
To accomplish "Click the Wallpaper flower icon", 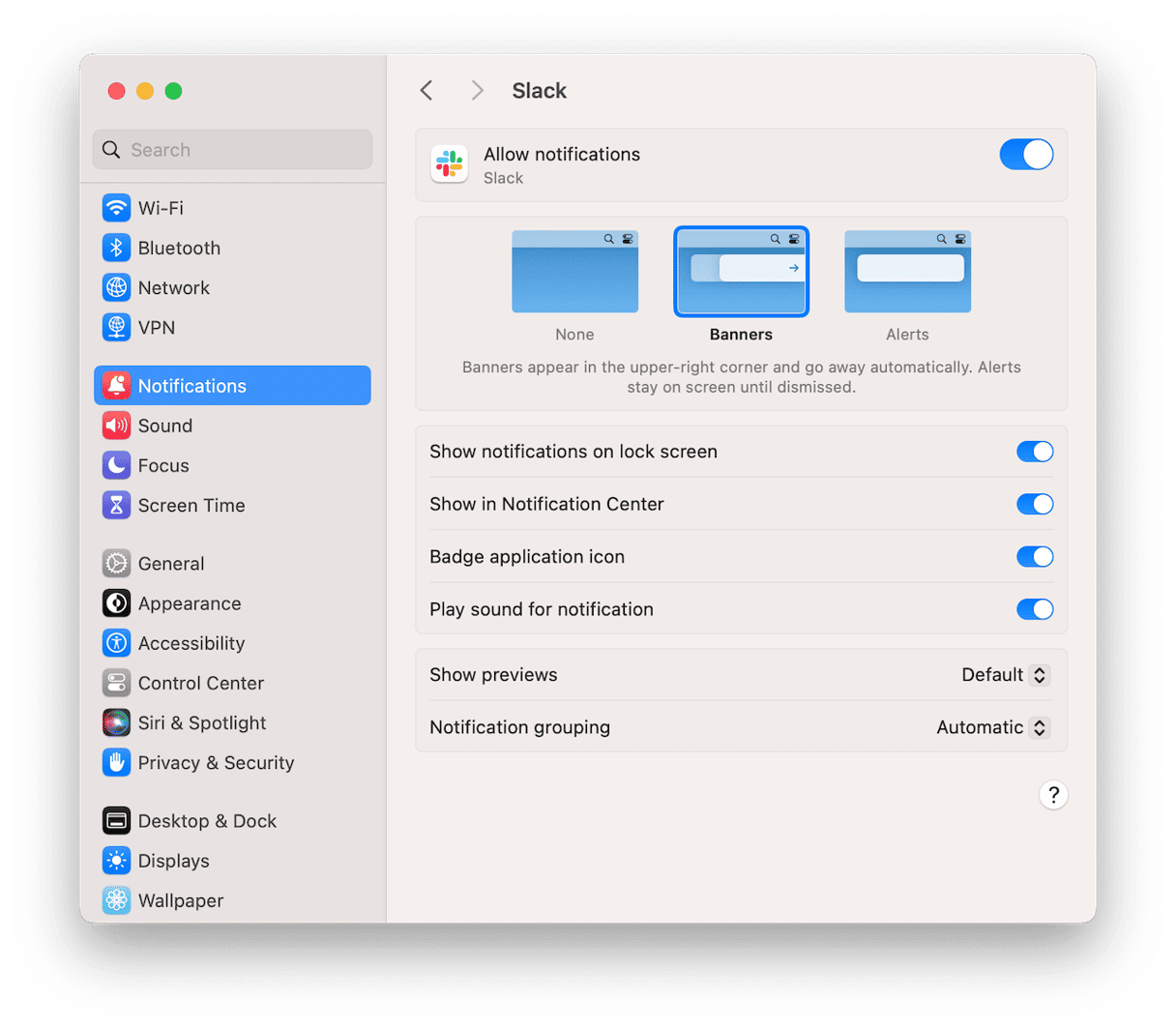I will pos(116,899).
